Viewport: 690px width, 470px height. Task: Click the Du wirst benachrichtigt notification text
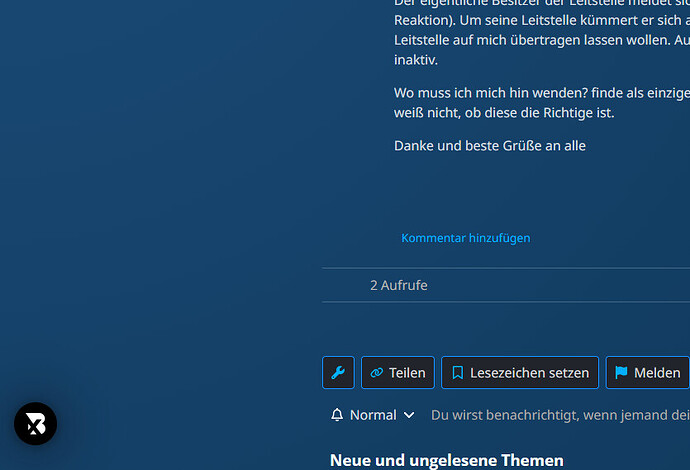coord(560,415)
